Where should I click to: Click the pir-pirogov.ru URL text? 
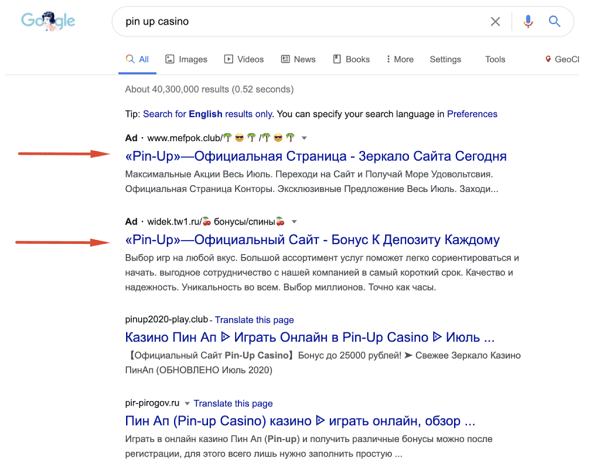pos(152,403)
